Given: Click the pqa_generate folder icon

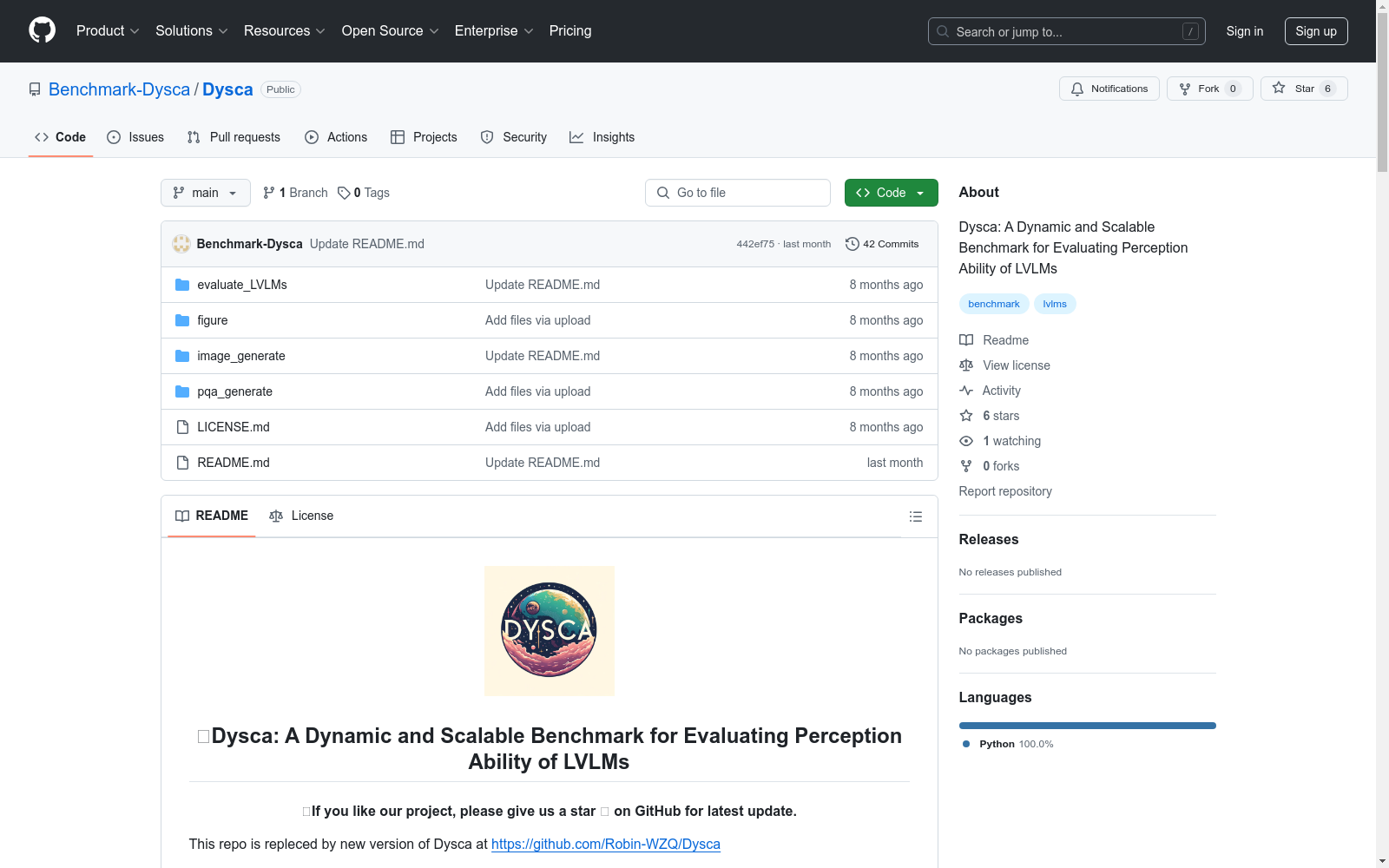Looking at the screenshot, I should (x=182, y=391).
